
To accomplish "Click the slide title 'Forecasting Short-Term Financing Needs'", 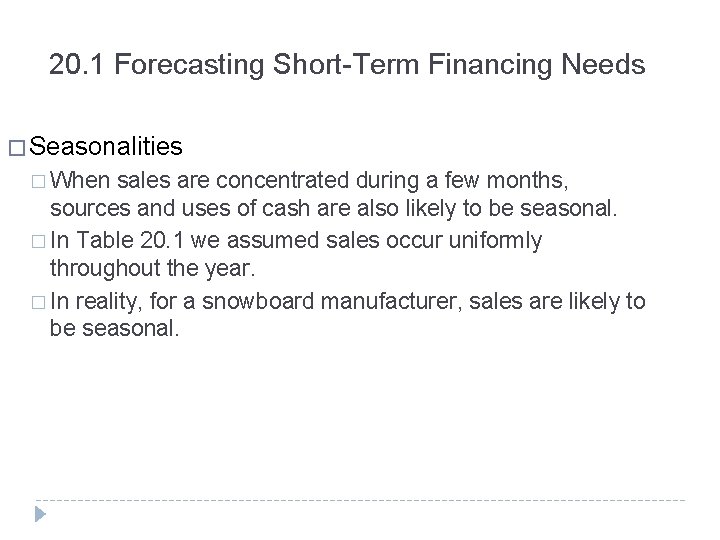I will [x=380, y=67].
